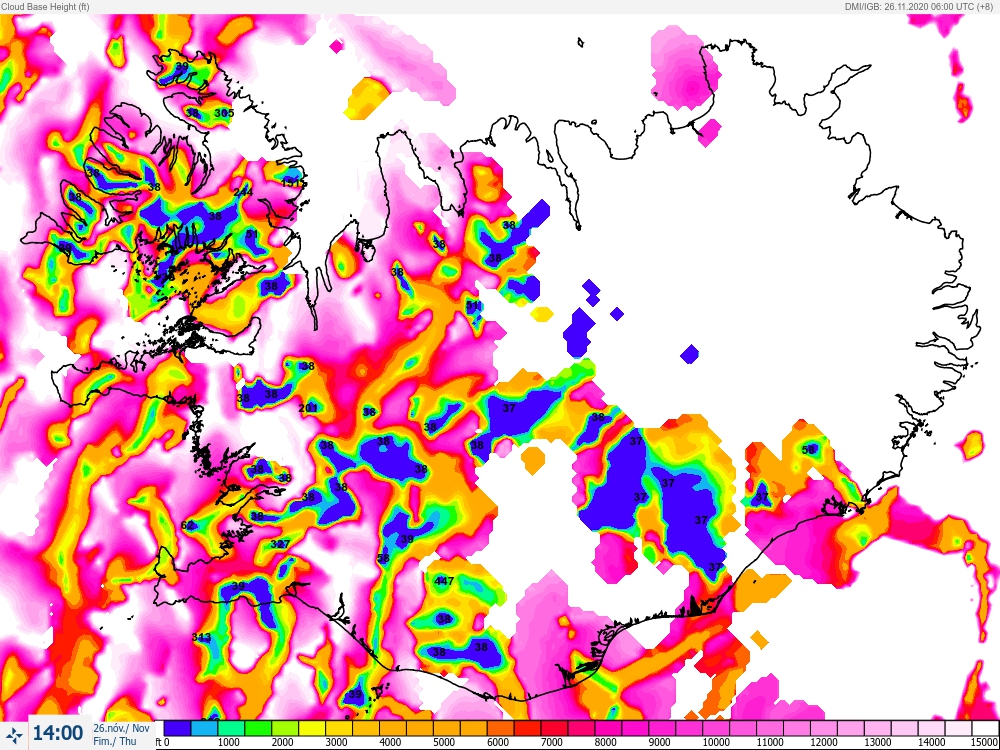Screen dimensions: 1000x750
Task: Click the 447 cloud base value on the map
Action: [x=444, y=581]
